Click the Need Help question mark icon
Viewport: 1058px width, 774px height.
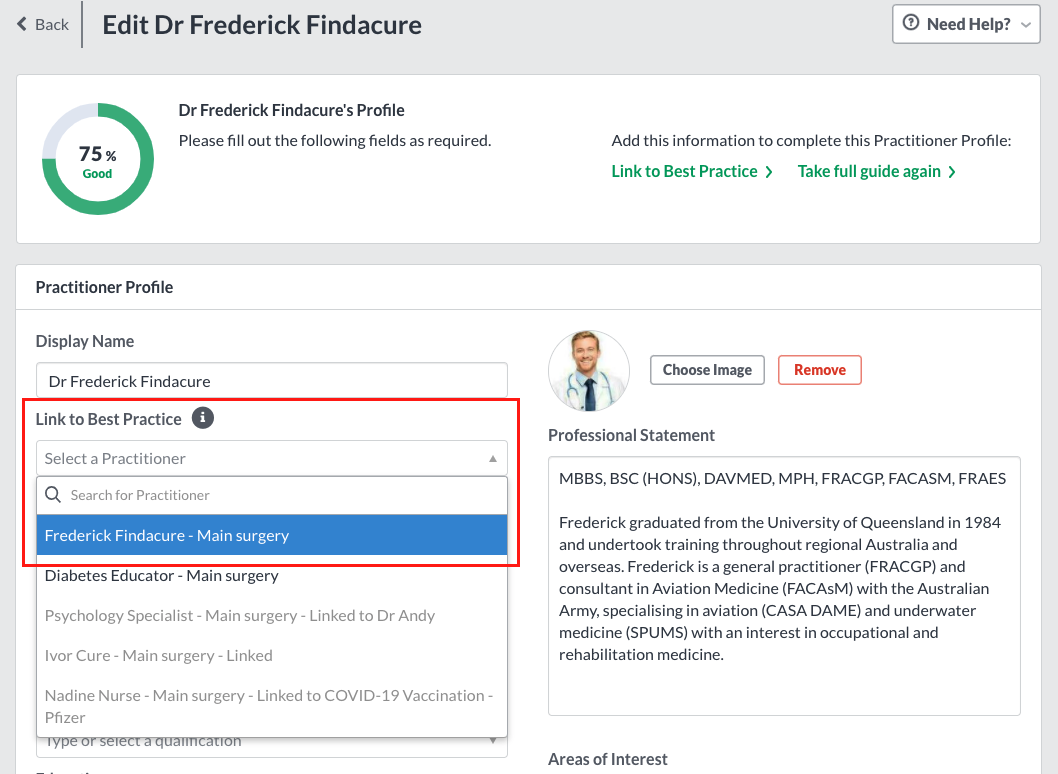coord(911,23)
